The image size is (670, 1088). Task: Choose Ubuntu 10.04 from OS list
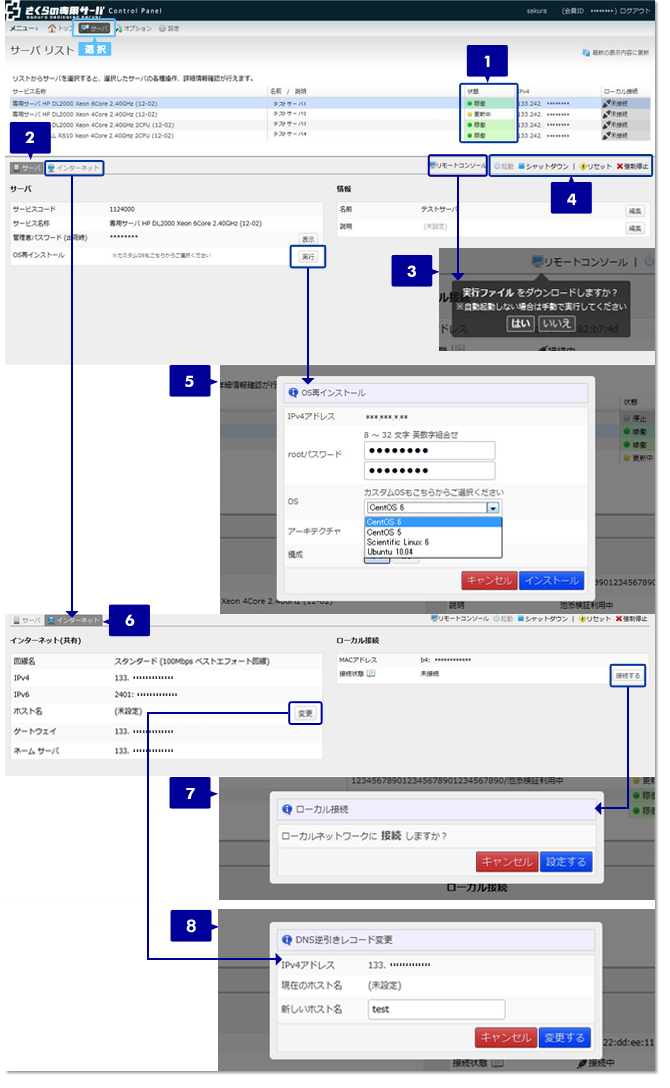(x=390, y=551)
